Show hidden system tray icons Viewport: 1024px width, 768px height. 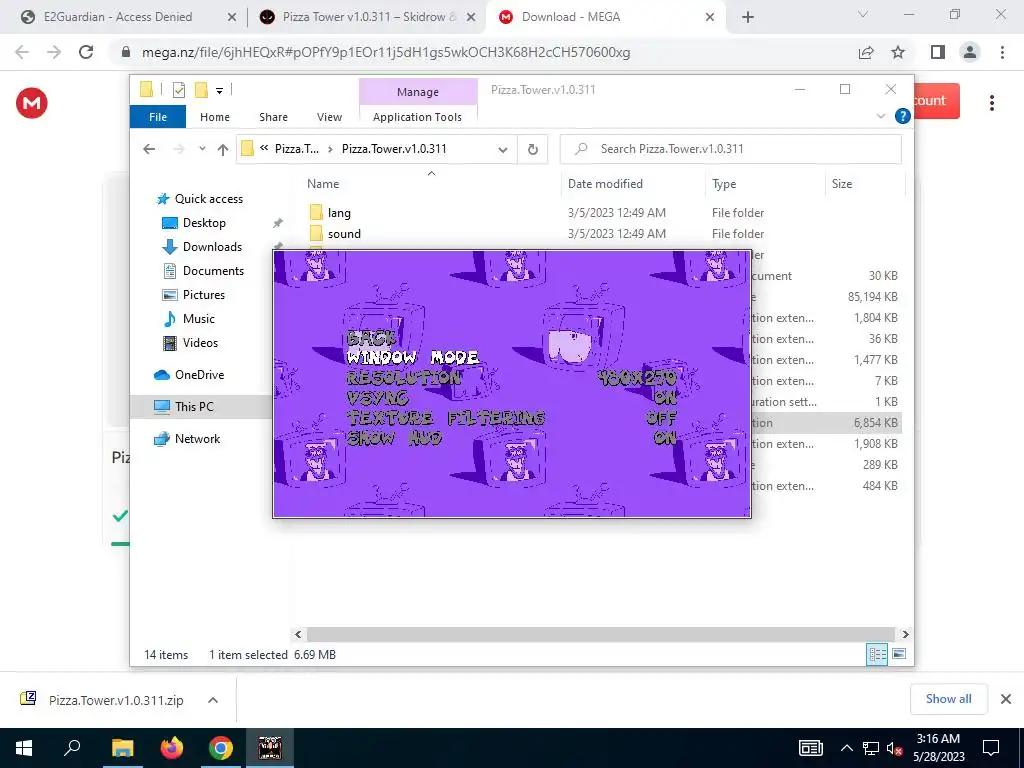[846, 748]
